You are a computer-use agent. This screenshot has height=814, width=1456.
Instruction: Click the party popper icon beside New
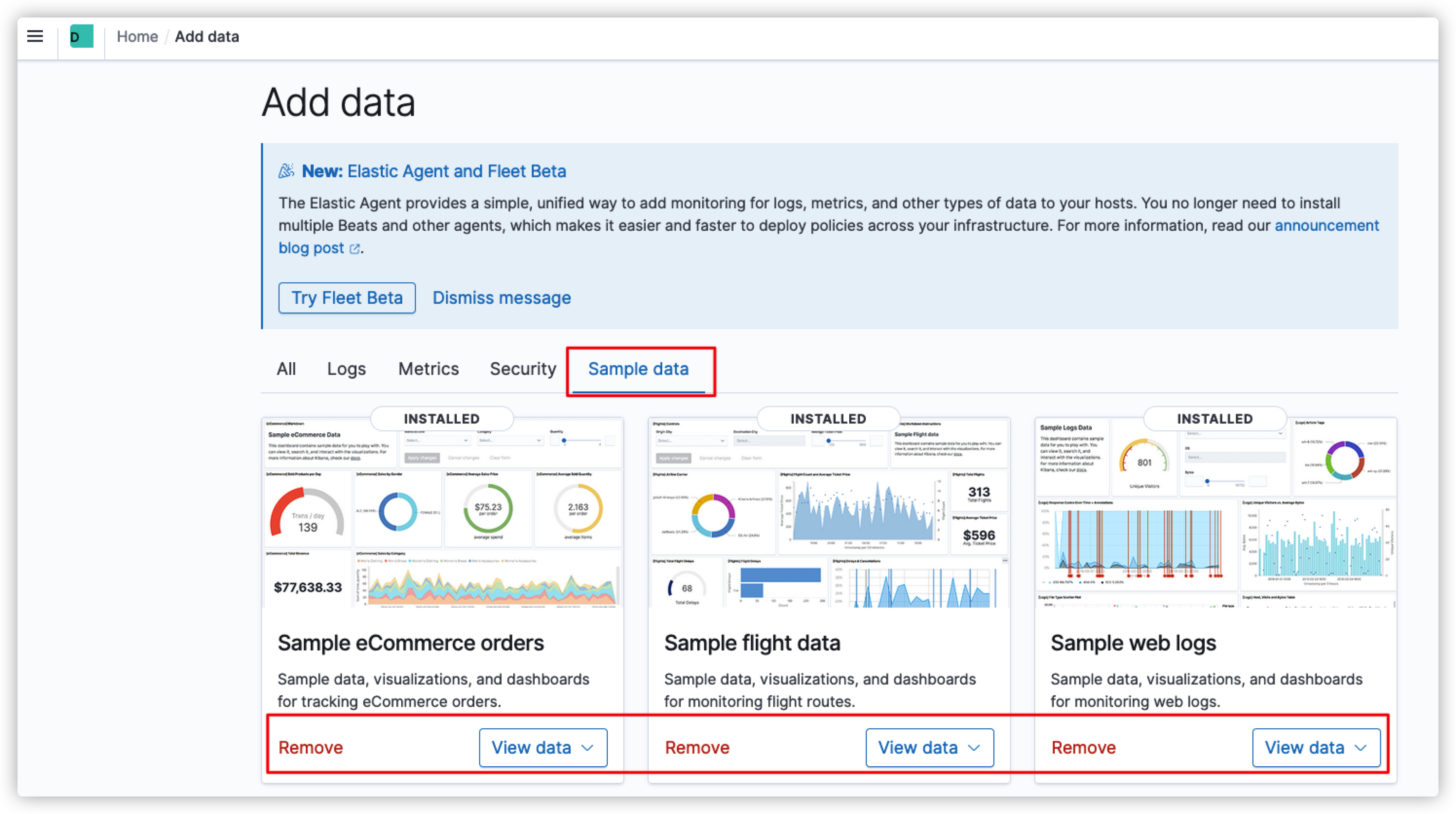286,171
